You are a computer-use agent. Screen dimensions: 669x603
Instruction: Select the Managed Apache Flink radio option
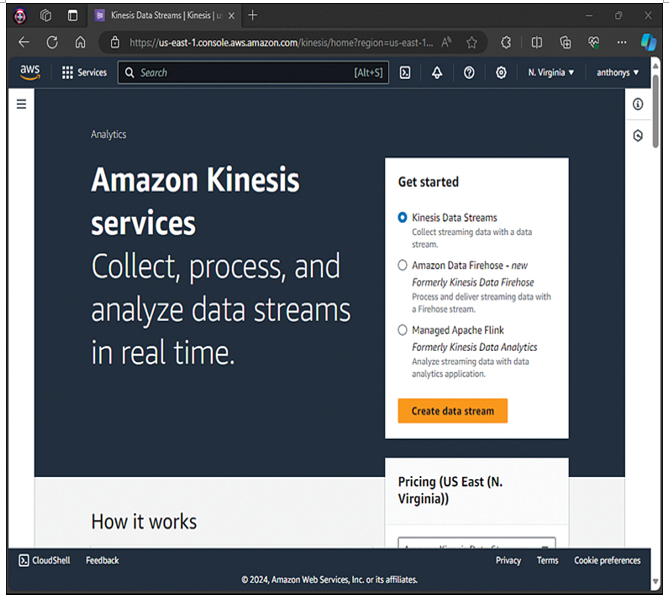click(x=402, y=330)
